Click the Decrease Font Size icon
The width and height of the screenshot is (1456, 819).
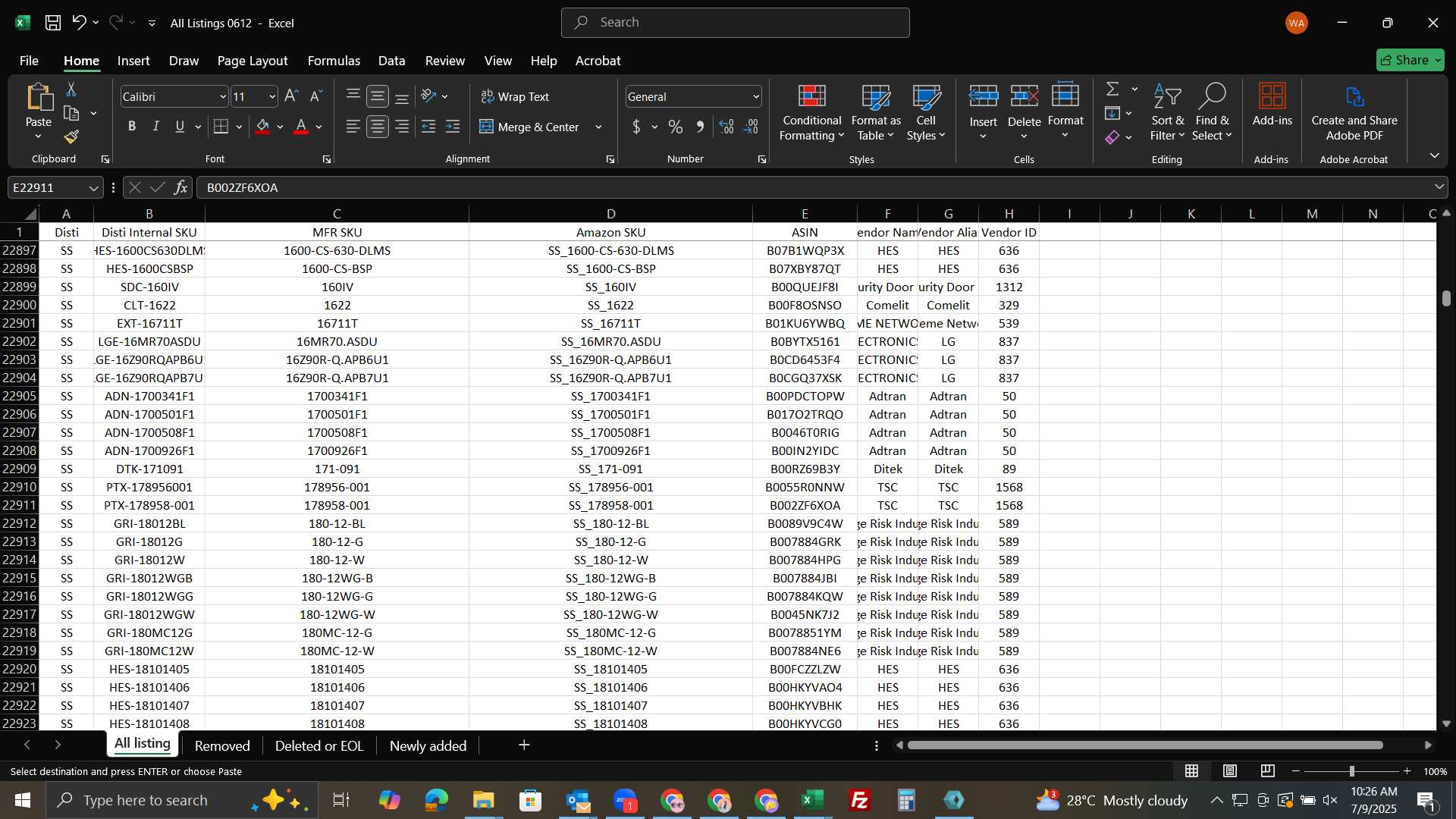pos(316,96)
